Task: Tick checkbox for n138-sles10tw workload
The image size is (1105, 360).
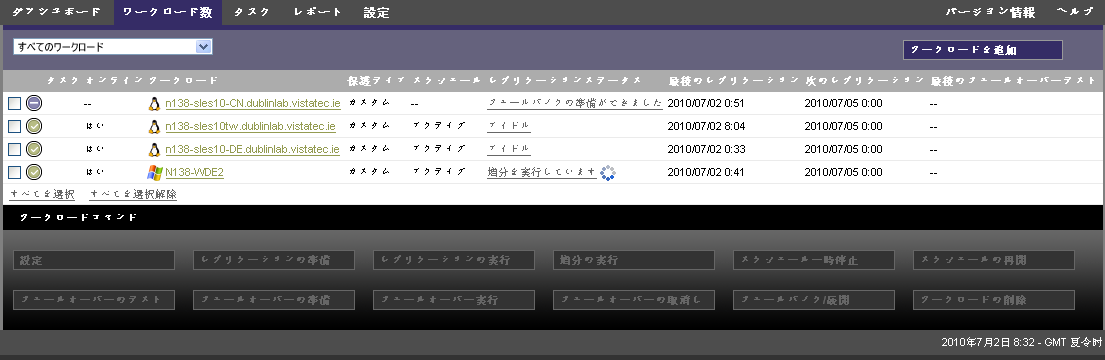Action: tap(14, 127)
